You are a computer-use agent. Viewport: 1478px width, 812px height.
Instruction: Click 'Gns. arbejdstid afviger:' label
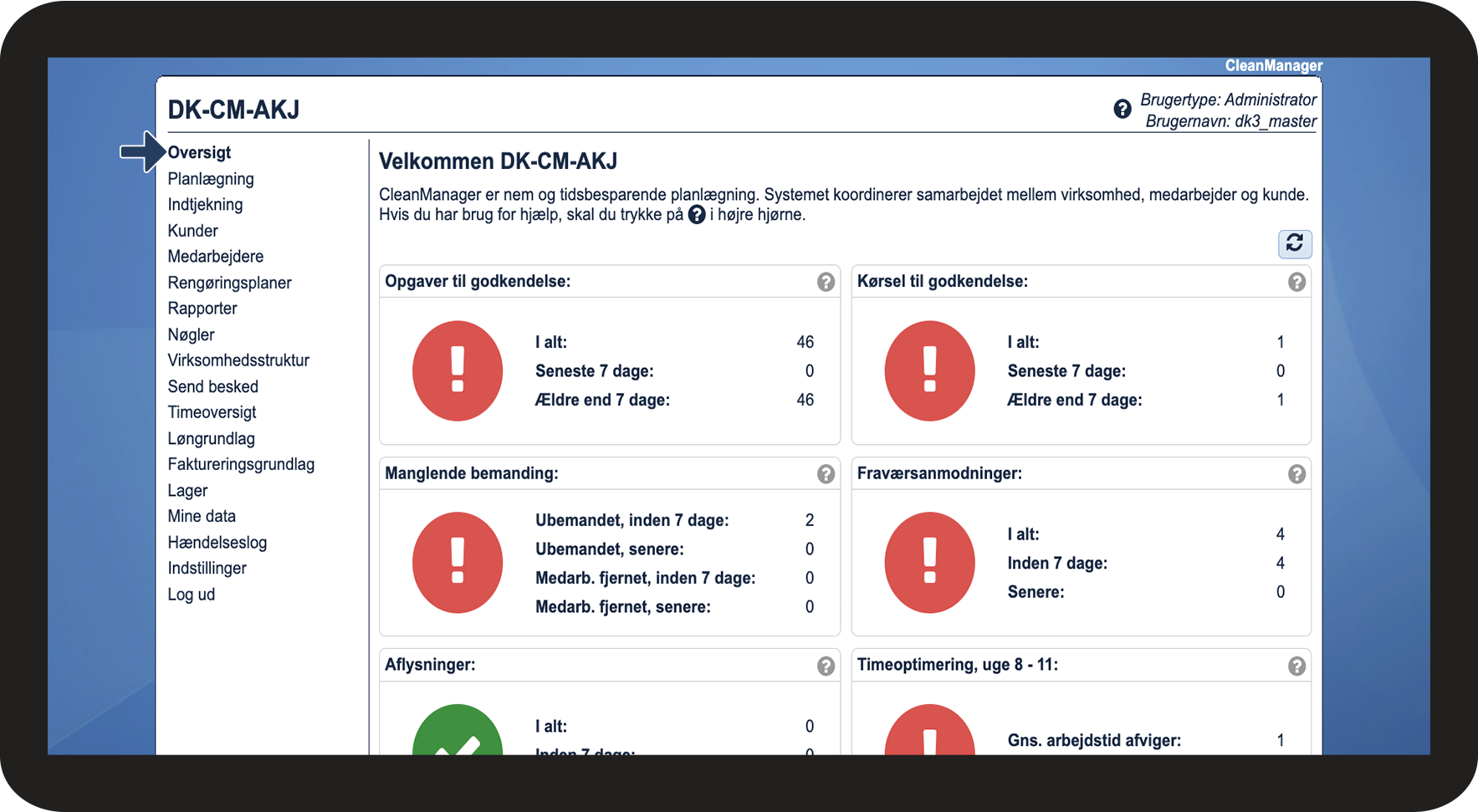click(x=1094, y=740)
